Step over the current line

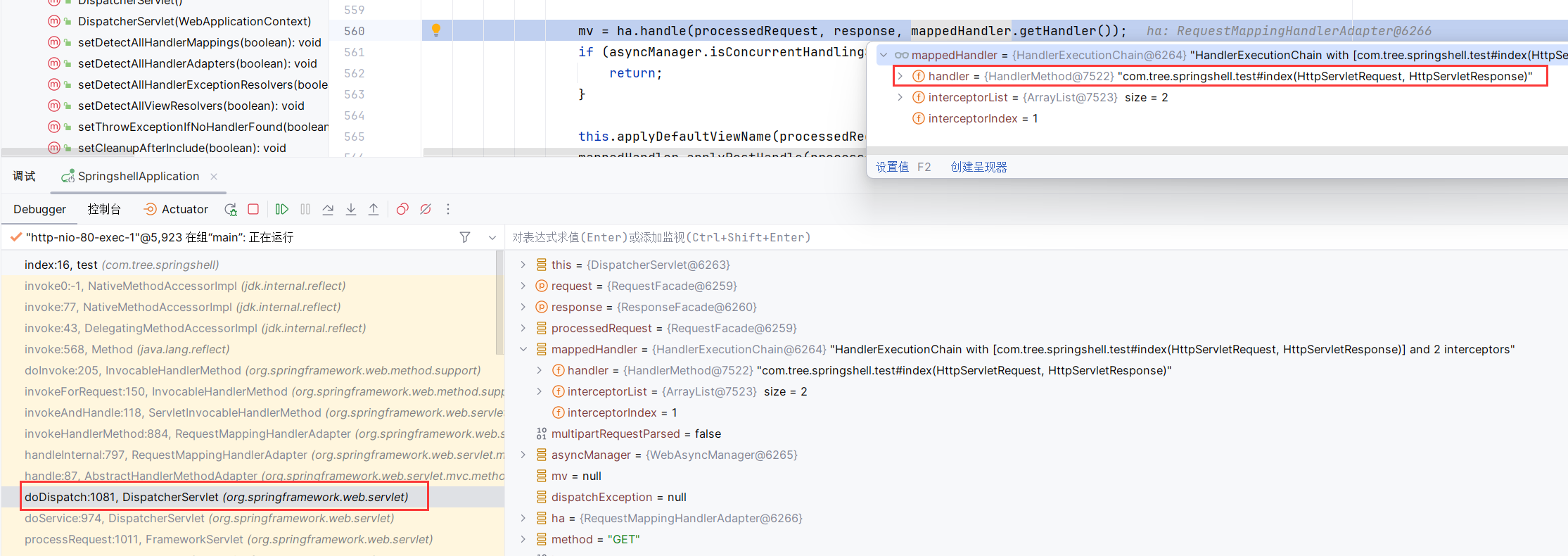[328, 209]
